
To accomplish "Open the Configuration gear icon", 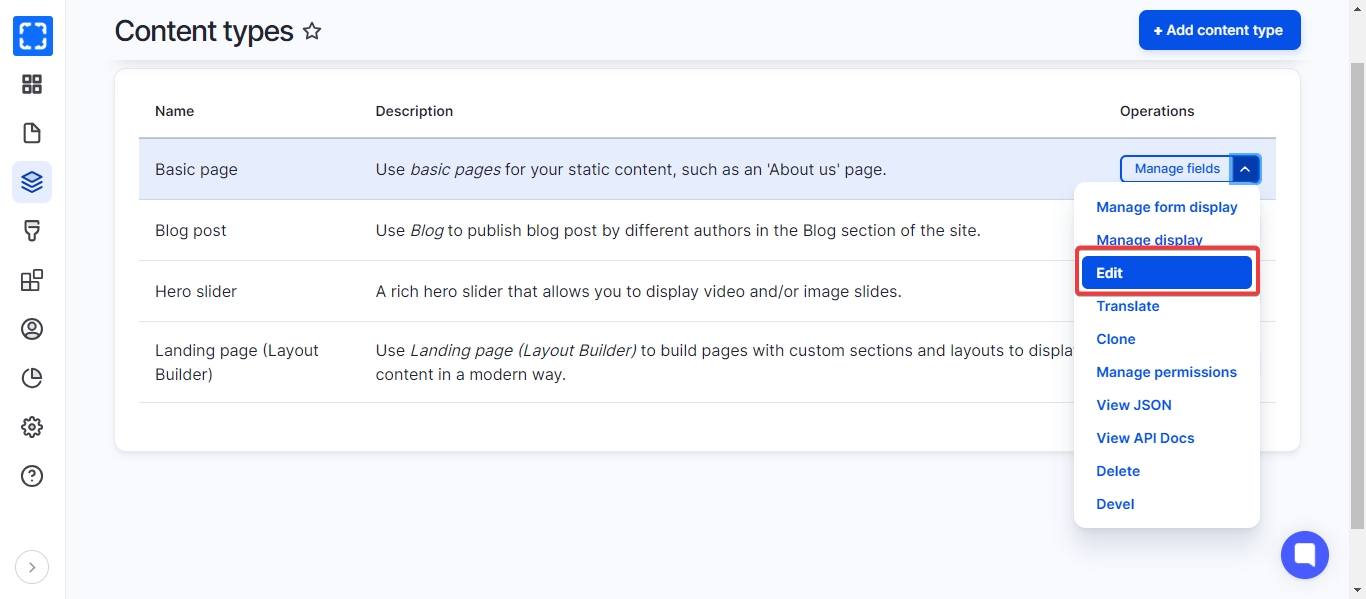I will tap(32, 427).
